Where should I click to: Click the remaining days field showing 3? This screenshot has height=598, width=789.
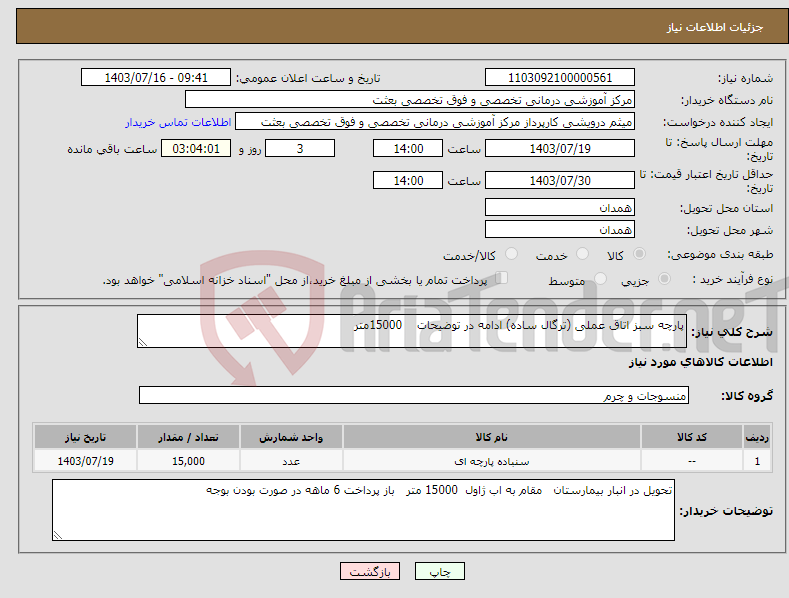click(x=300, y=148)
